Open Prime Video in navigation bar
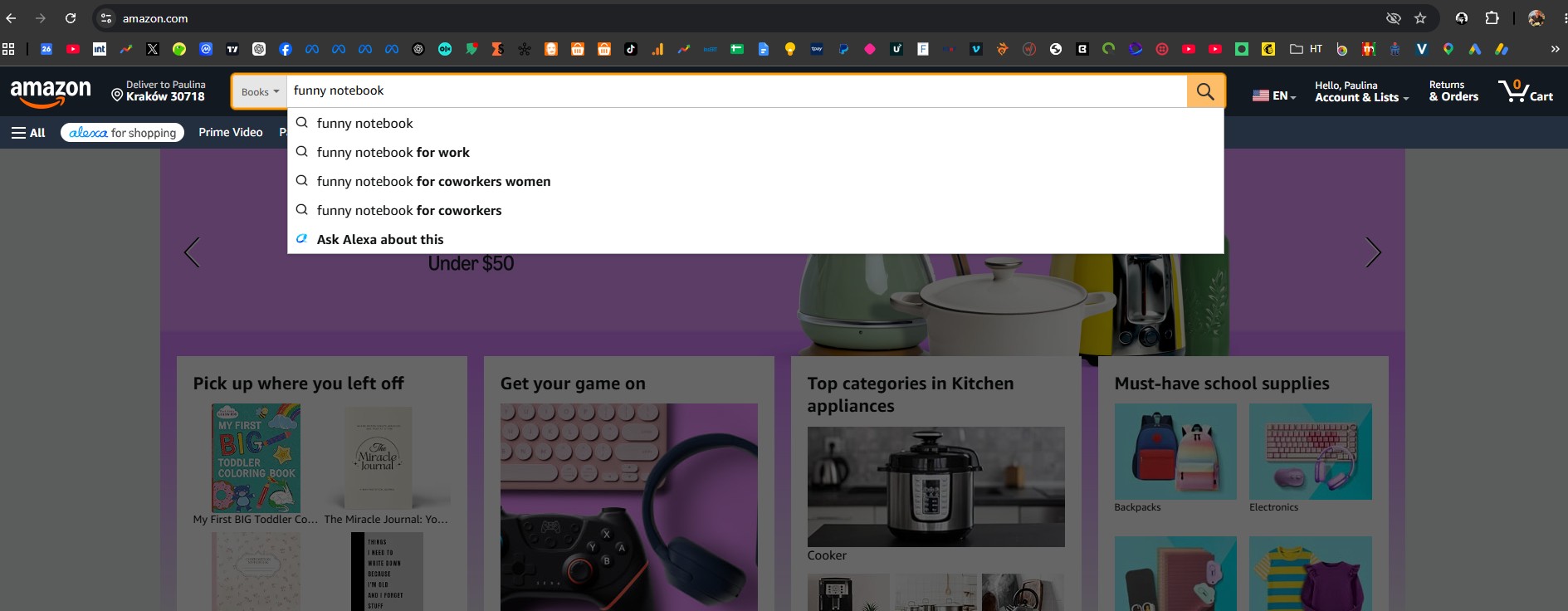Viewport: 1568px width, 611px height. click(x=231, y=133)
